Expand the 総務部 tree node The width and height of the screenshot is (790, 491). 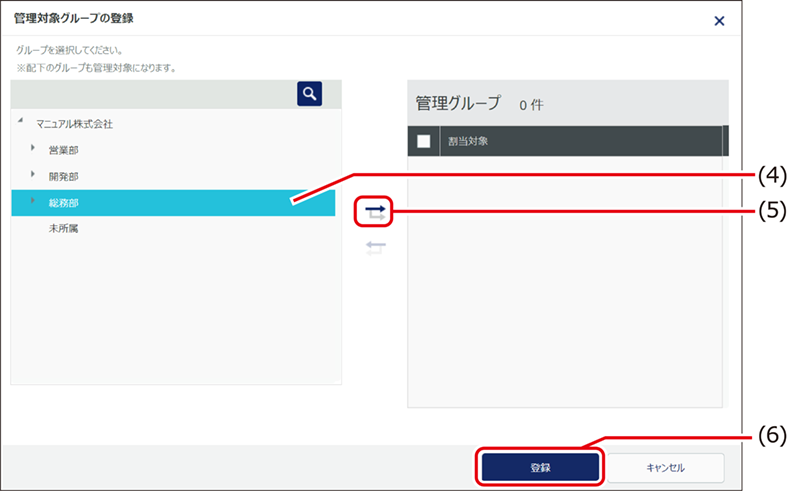pyautogui.click(x=33, y=200)
